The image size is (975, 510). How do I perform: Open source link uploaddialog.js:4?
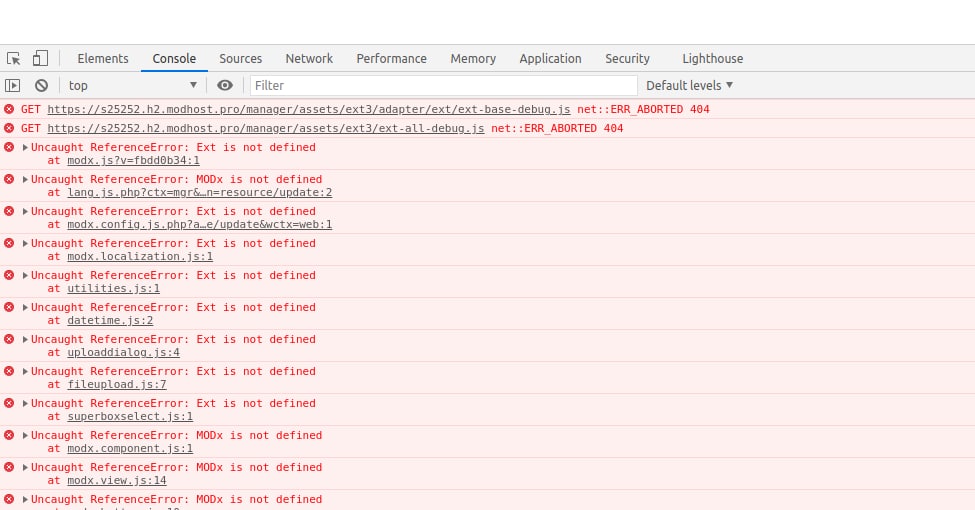click(123, 353)
